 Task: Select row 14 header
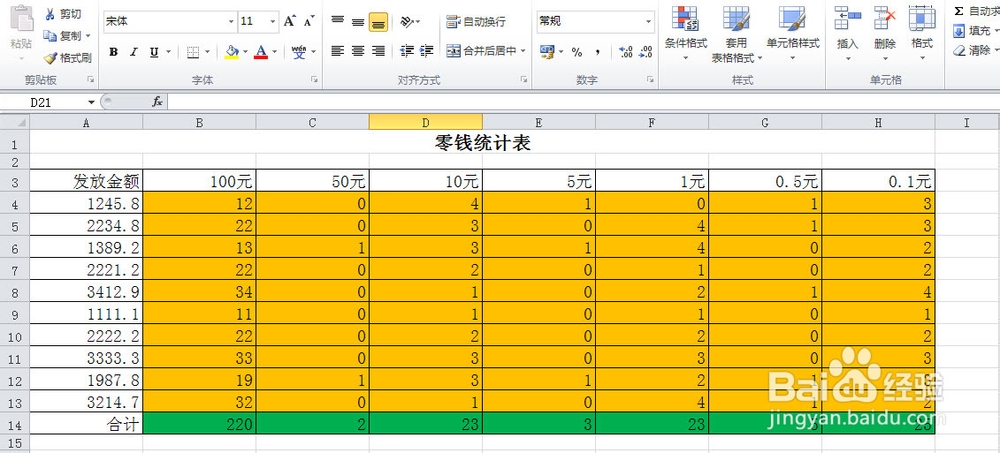[x=15, y=424]
